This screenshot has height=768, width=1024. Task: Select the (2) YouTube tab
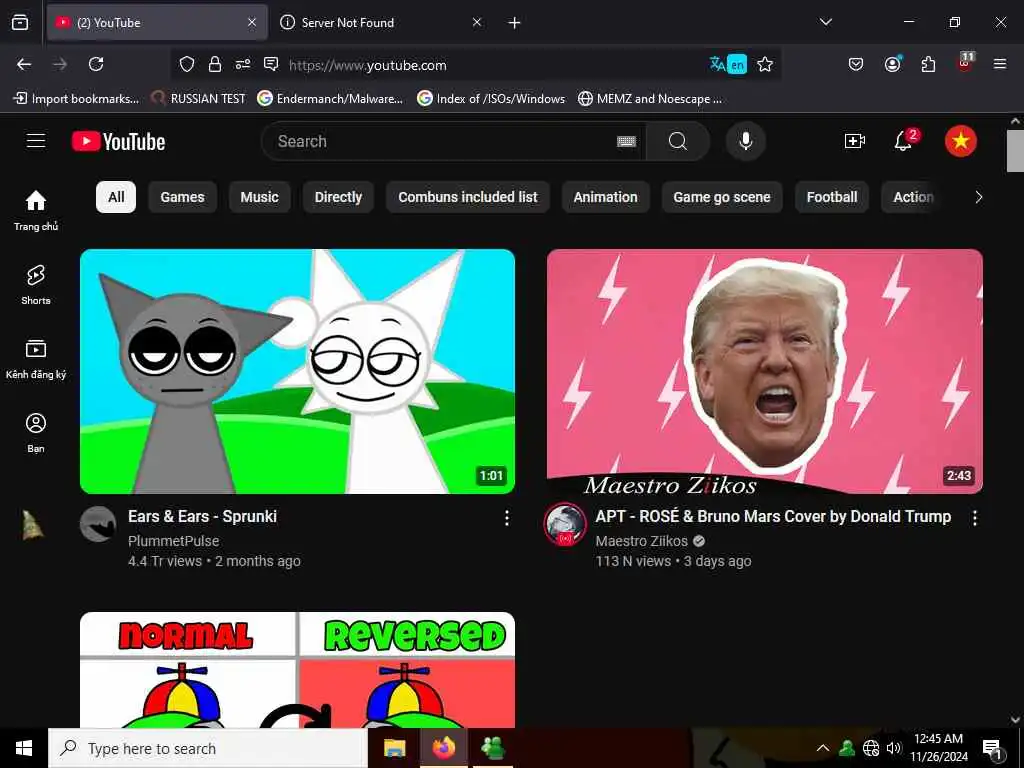click(157, 23)
